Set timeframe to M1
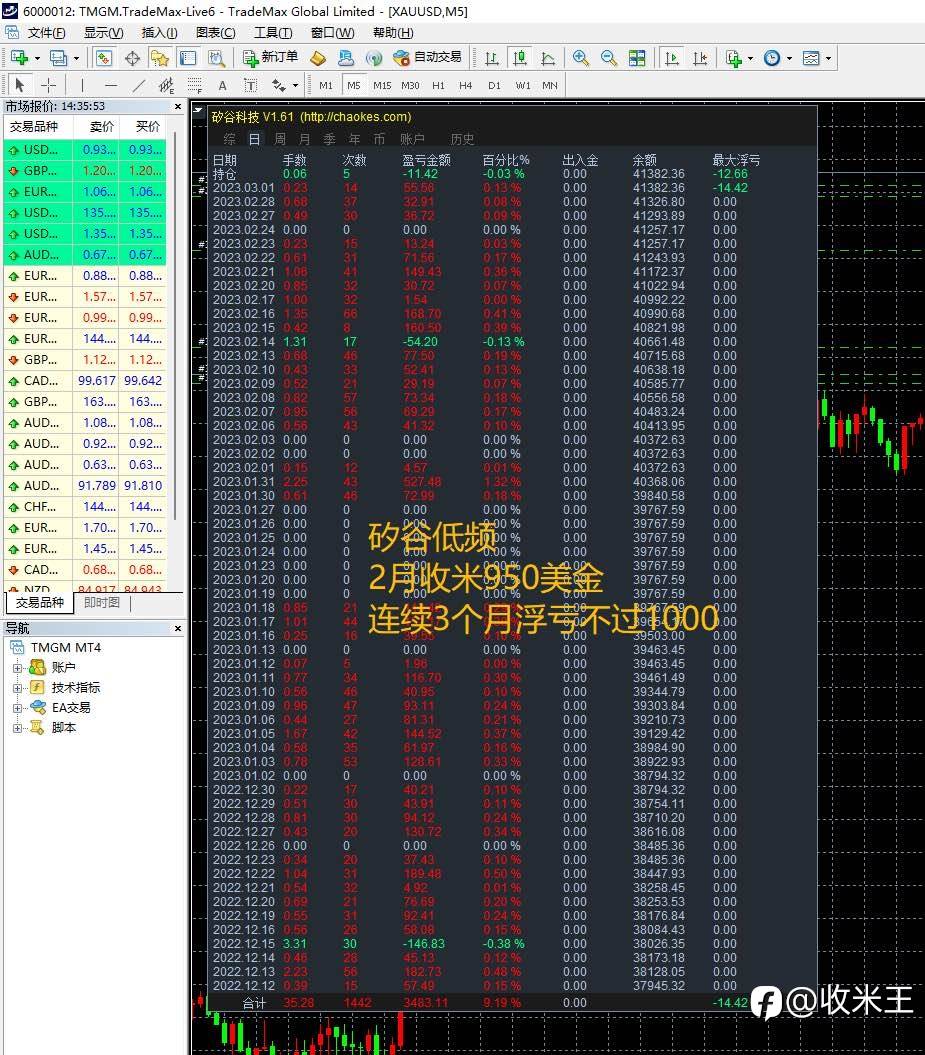Image resolution: width=925 pixels, height=1055 pixels. pos(326,85)
